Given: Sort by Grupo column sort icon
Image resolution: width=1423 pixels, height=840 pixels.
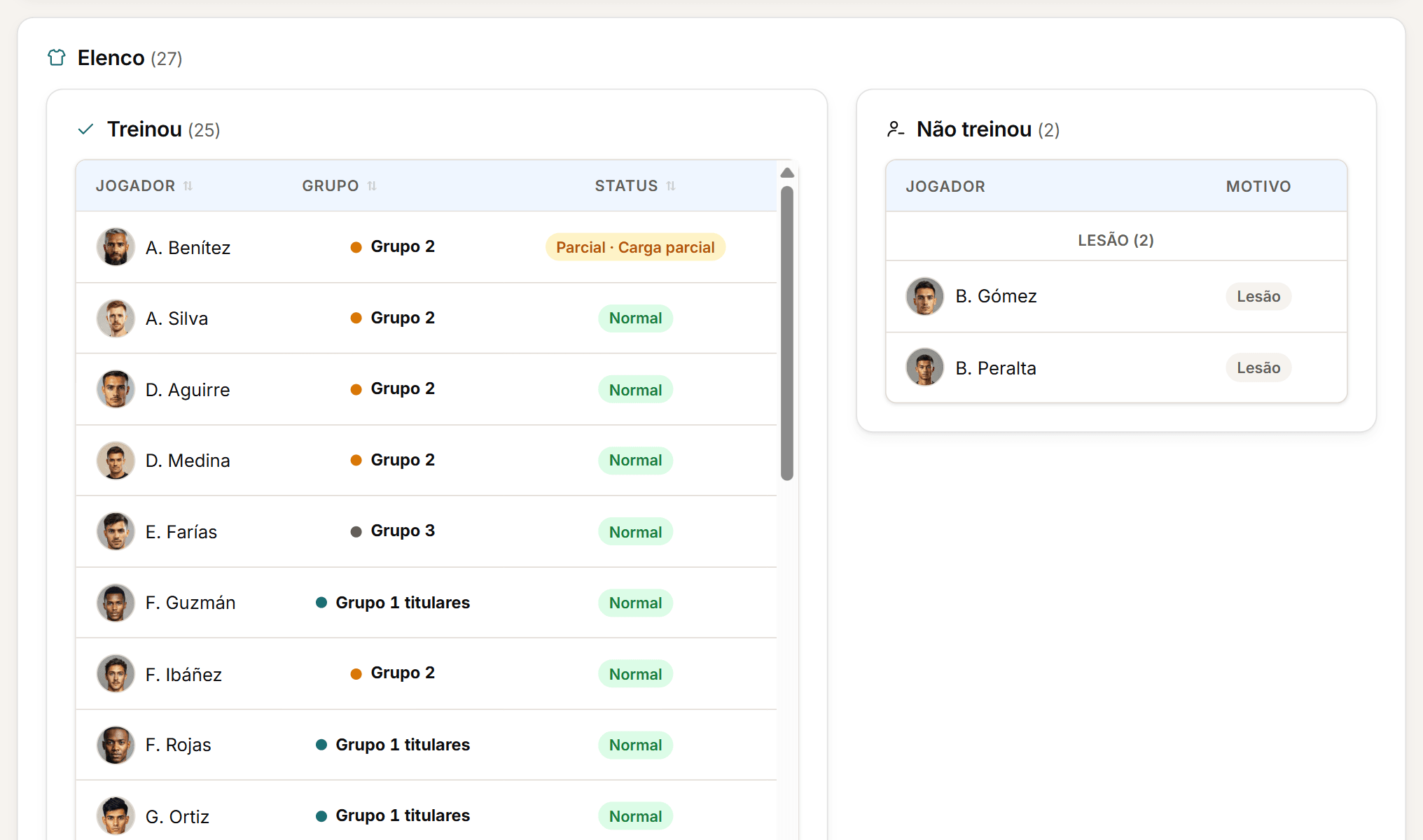Looking at the screenshot, I should (x=372, y=185).
